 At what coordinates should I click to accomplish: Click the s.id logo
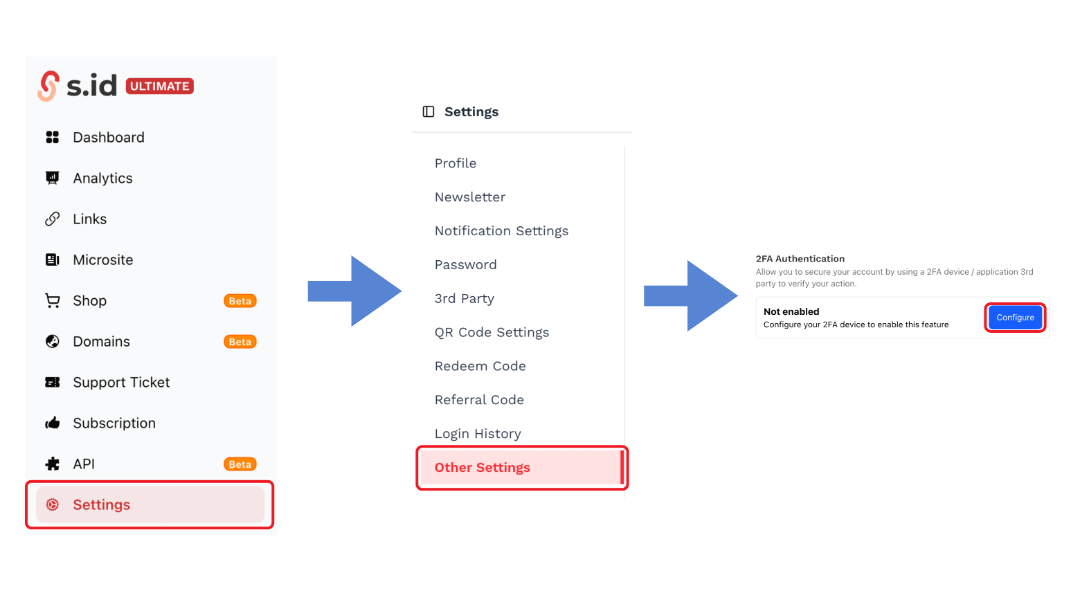pos(80,86)
